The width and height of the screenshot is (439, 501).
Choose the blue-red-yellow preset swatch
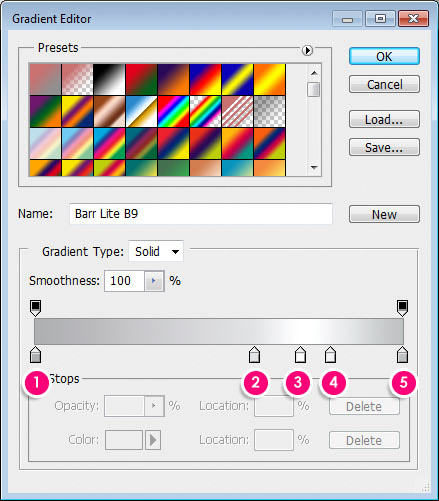click(205, 79)
